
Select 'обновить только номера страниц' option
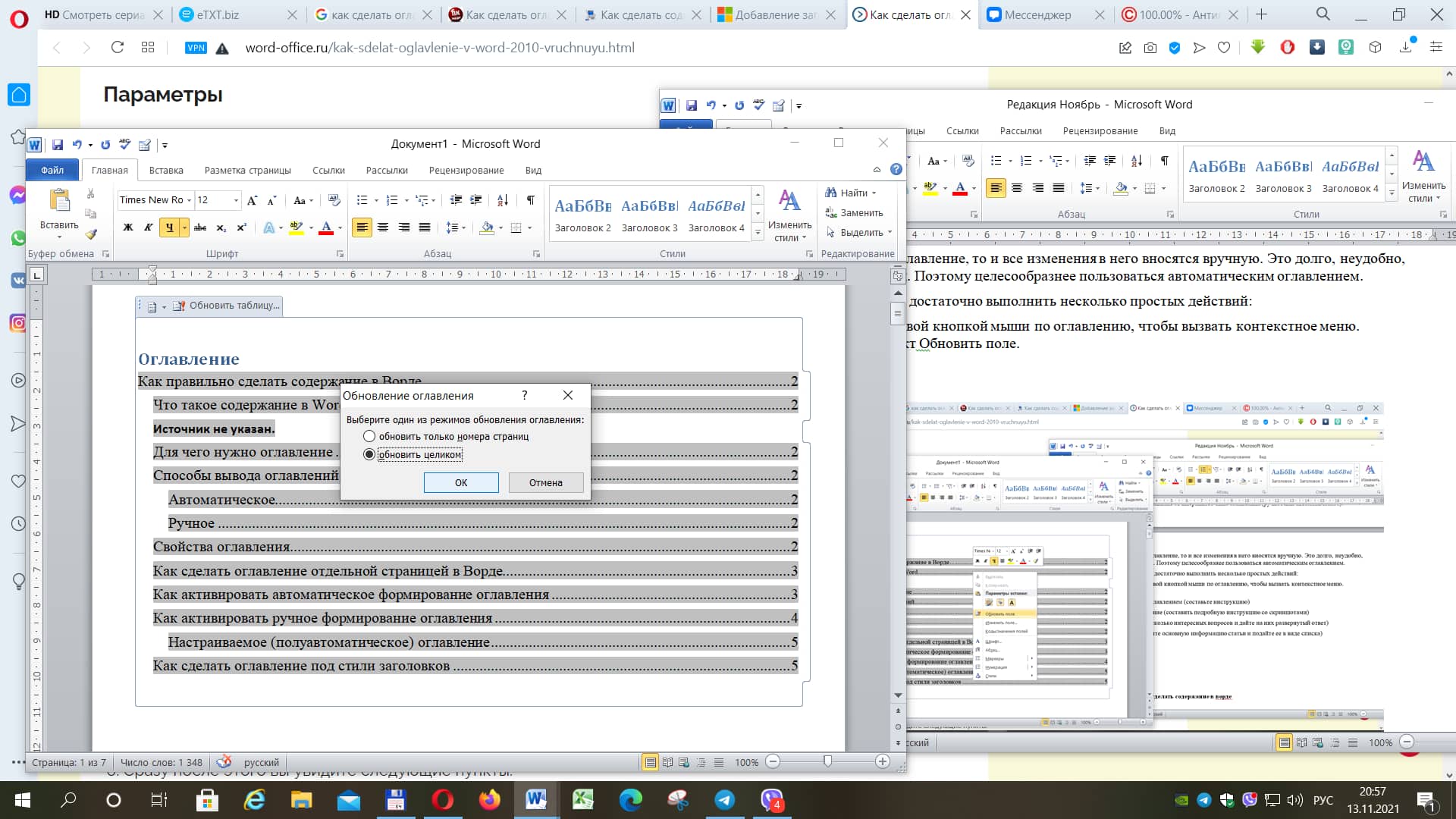369,437
